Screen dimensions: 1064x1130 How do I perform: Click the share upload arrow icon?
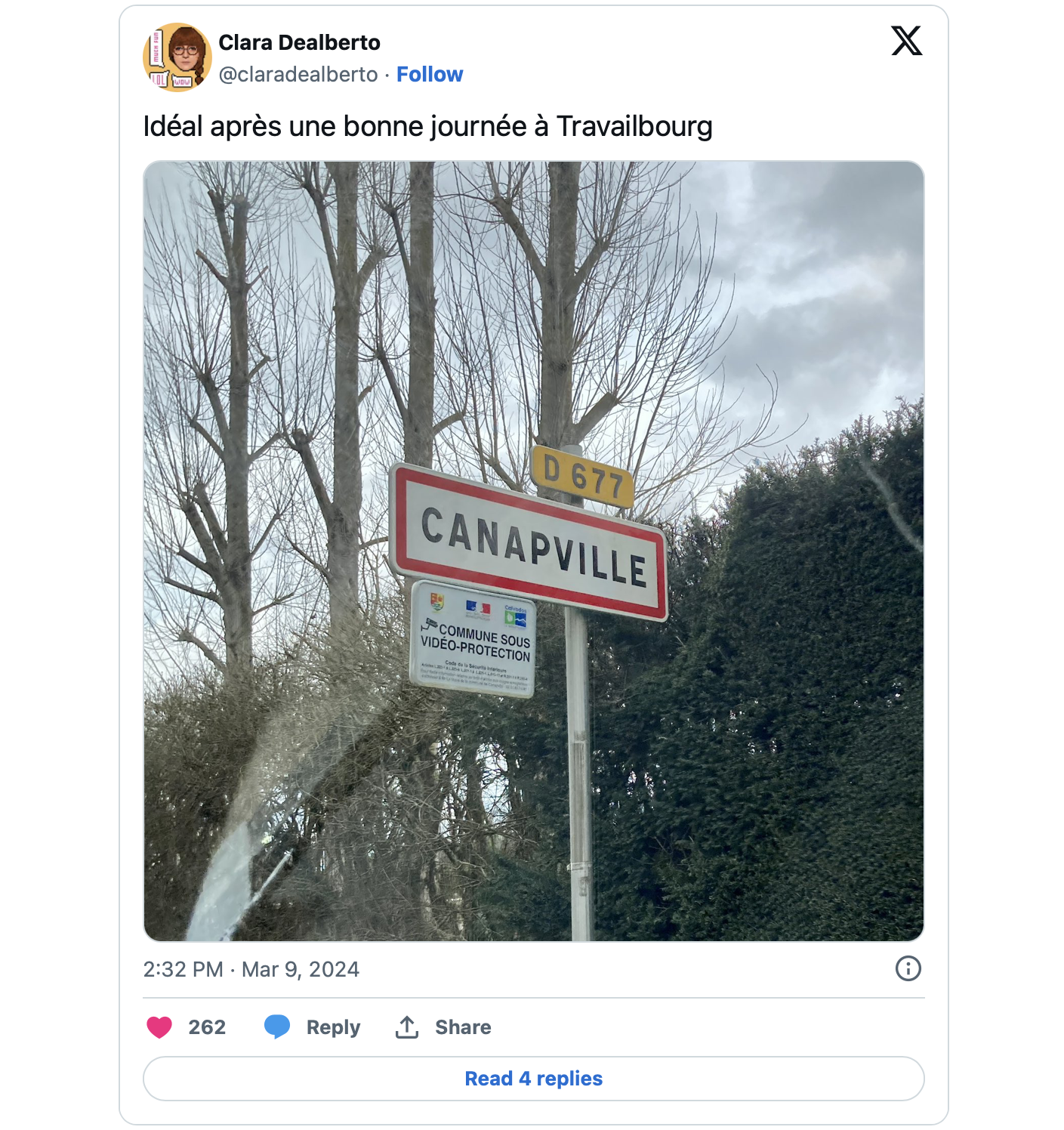pos(407,1027)
